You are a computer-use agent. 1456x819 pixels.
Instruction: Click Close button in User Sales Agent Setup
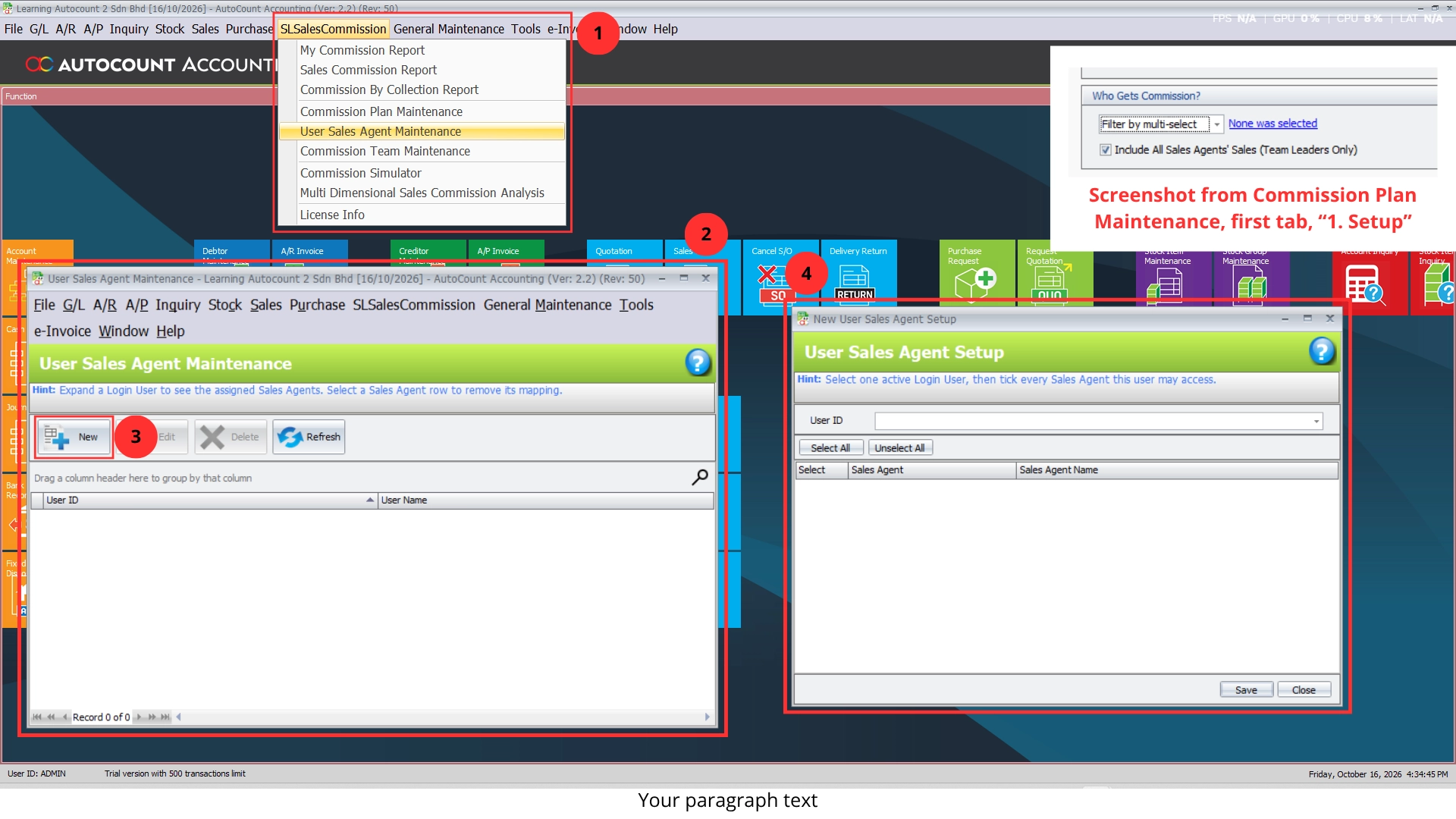pyautogui.click(x=1304, y=690)
